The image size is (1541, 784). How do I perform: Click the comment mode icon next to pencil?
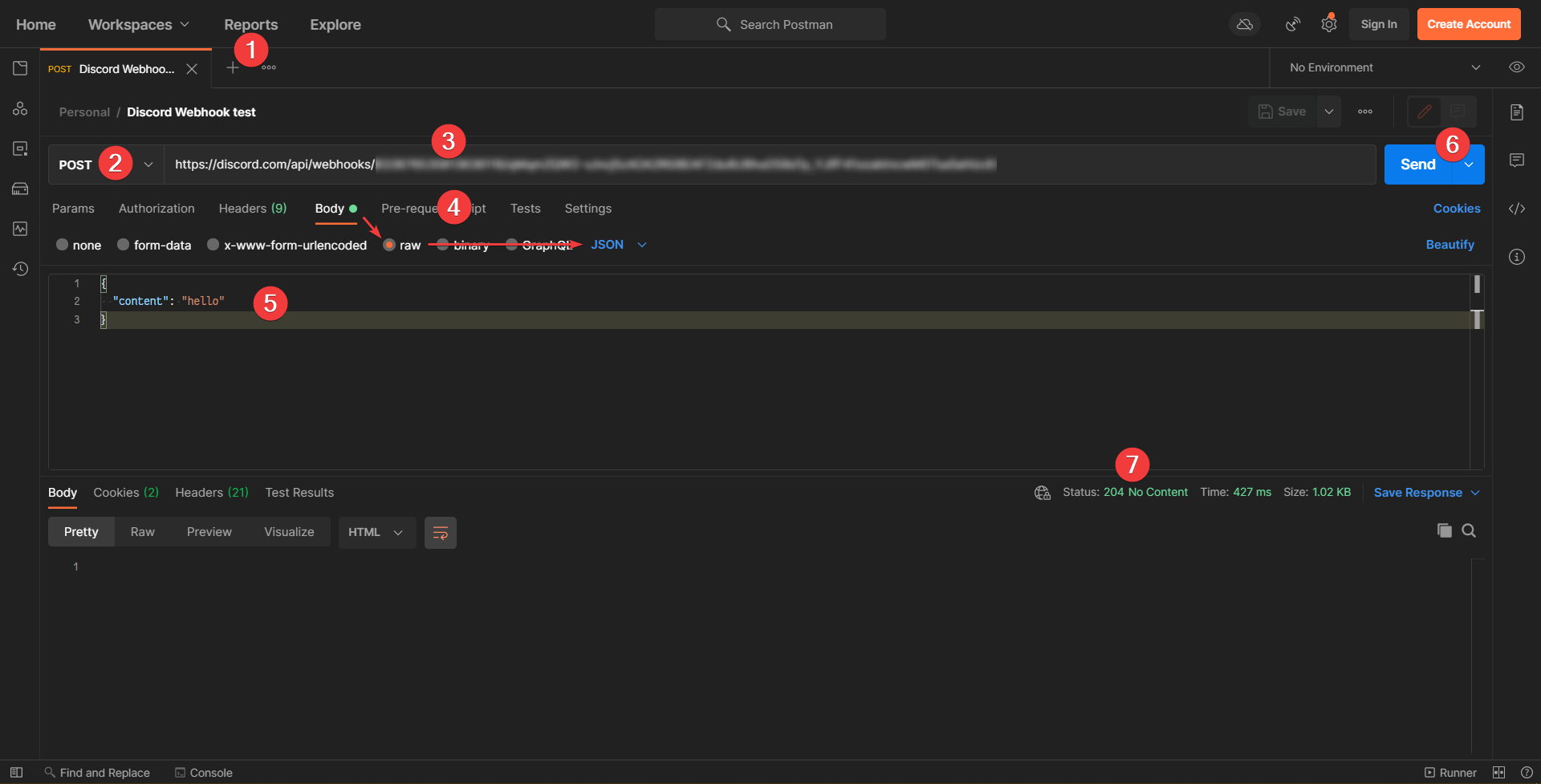pos(1458,112)
